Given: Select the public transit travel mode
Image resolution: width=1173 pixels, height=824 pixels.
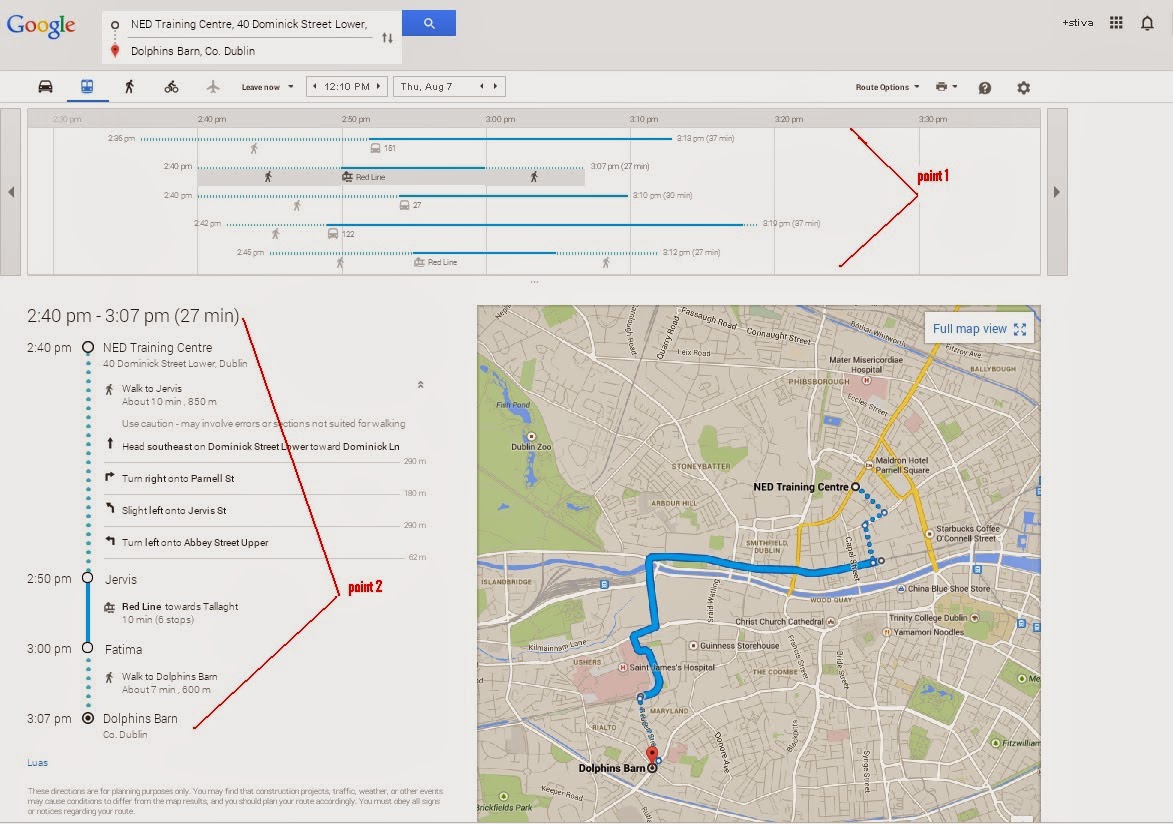Looking at the screenshot, I should pyautogui.click(x=88, y=87).
